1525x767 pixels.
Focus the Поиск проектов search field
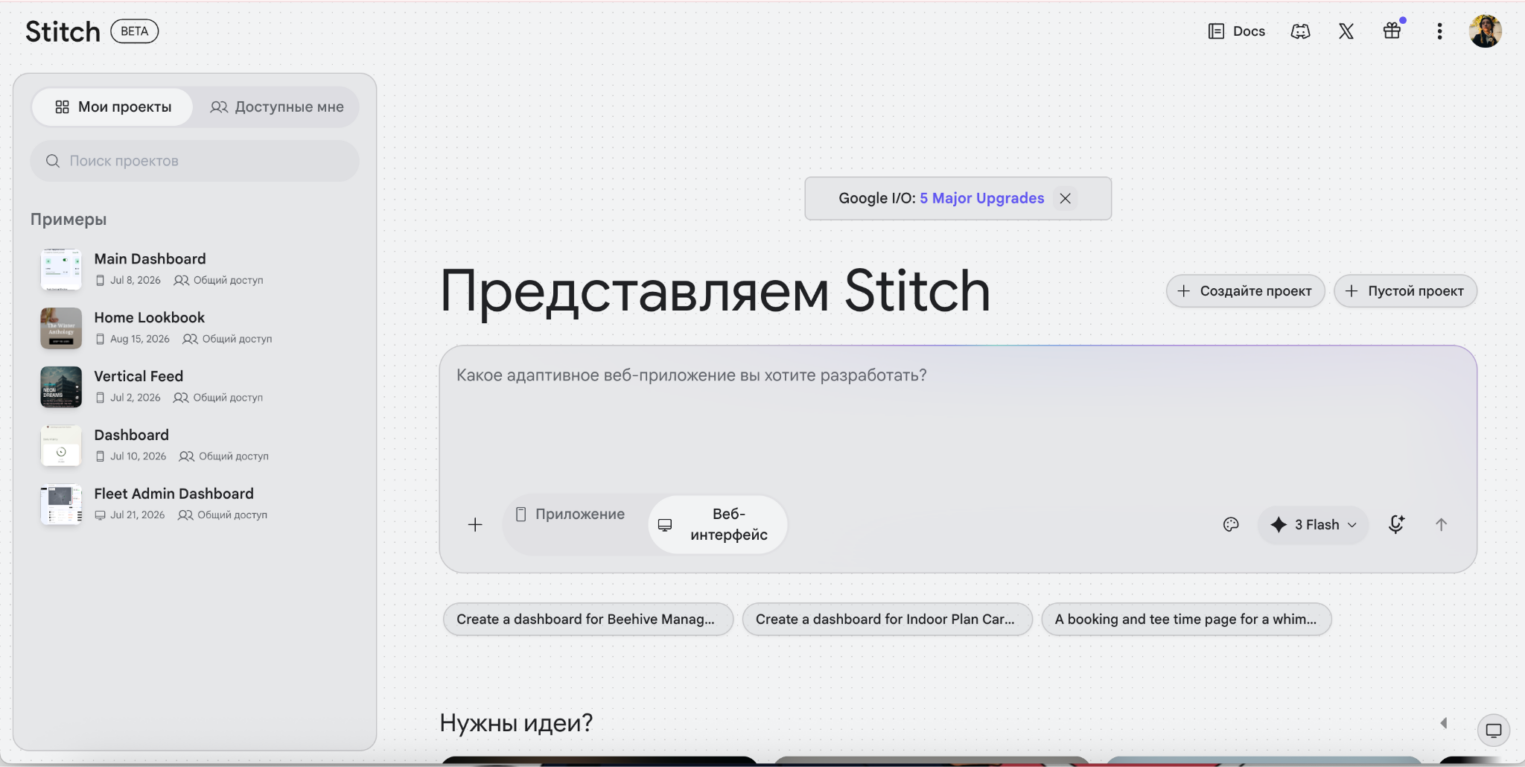195,161
